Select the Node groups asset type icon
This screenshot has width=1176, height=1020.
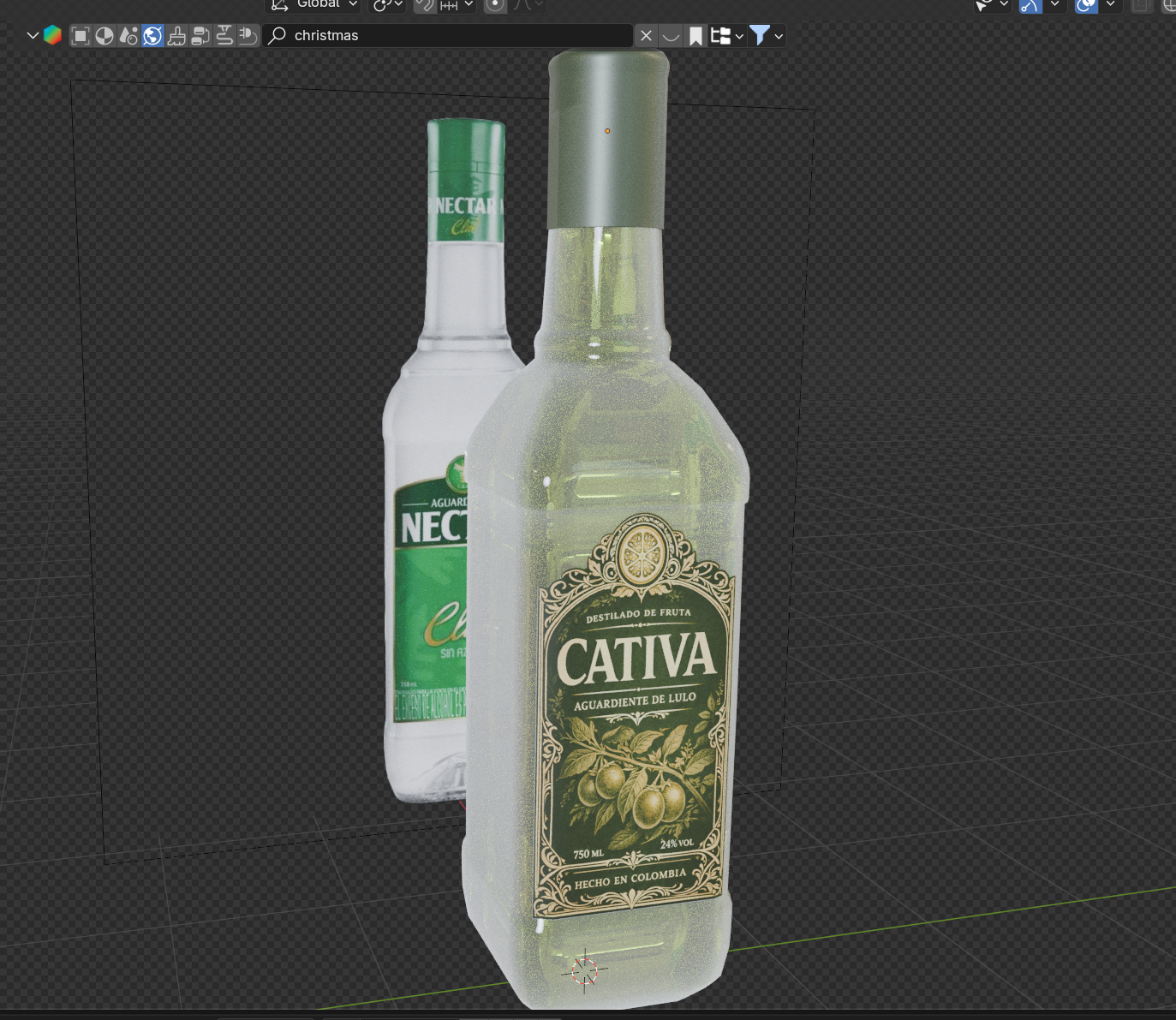pos(200,36)
